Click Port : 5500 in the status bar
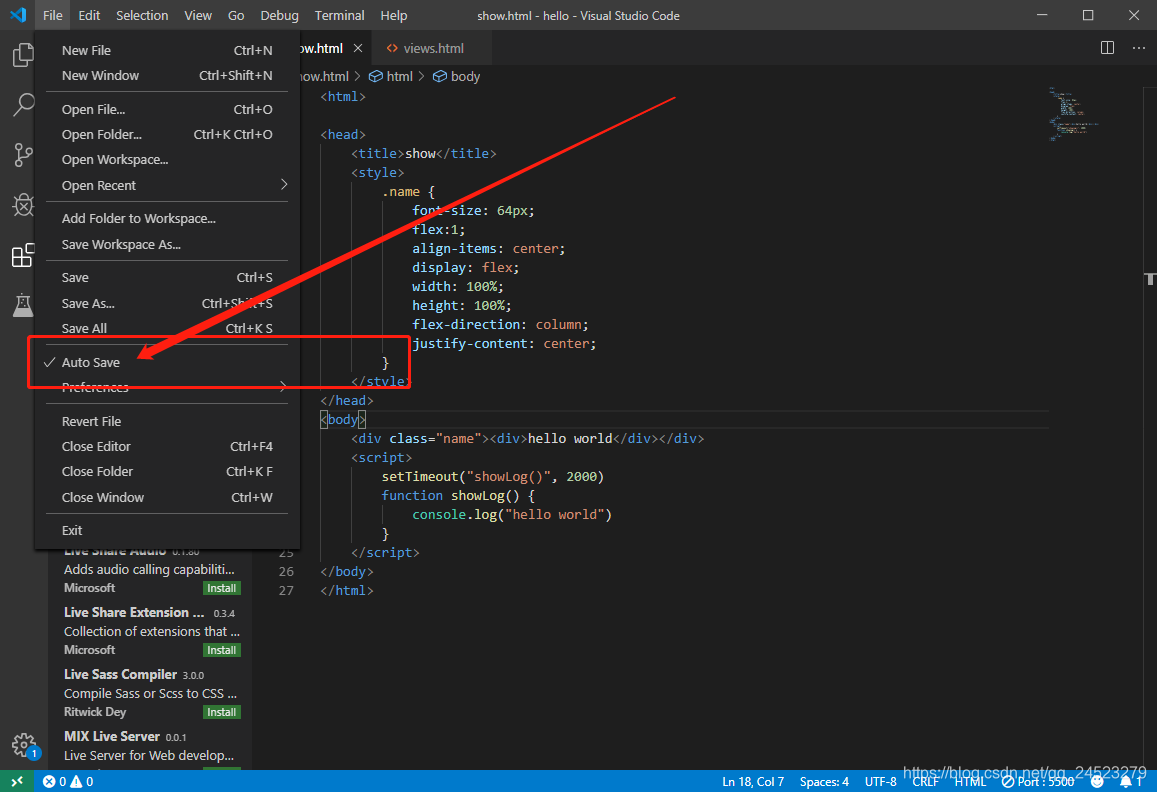The image size is (1157, 792). [1038, 781]
